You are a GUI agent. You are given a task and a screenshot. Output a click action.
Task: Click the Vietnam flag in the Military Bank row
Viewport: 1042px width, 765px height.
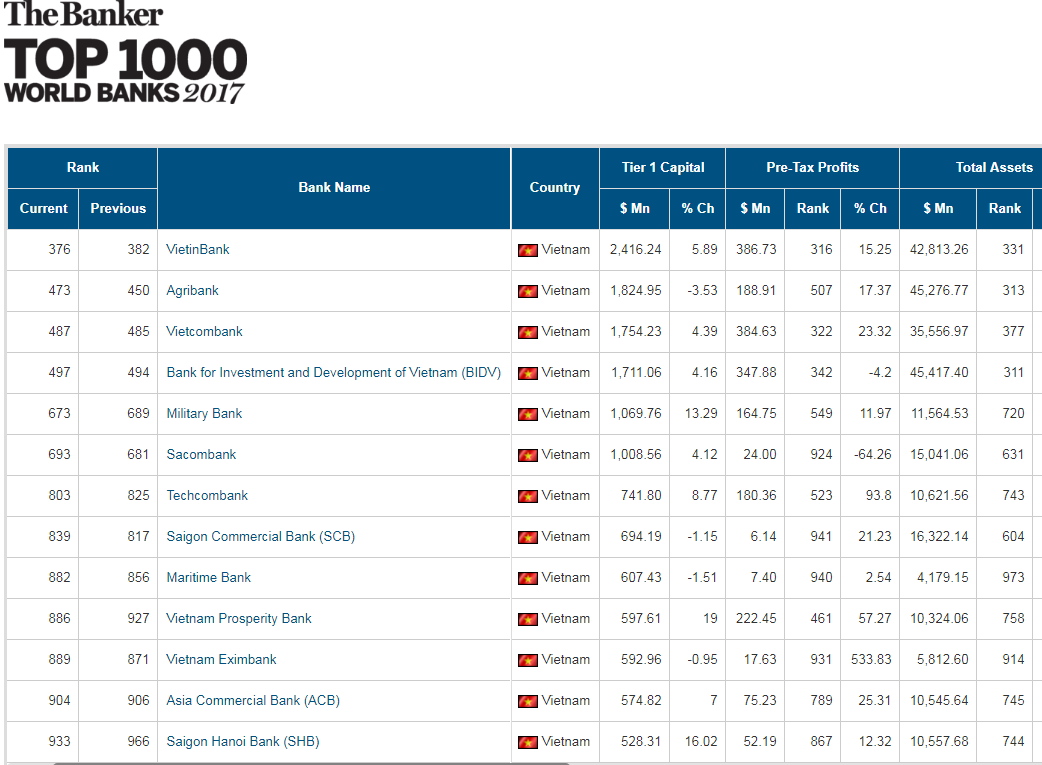(528, 413)
